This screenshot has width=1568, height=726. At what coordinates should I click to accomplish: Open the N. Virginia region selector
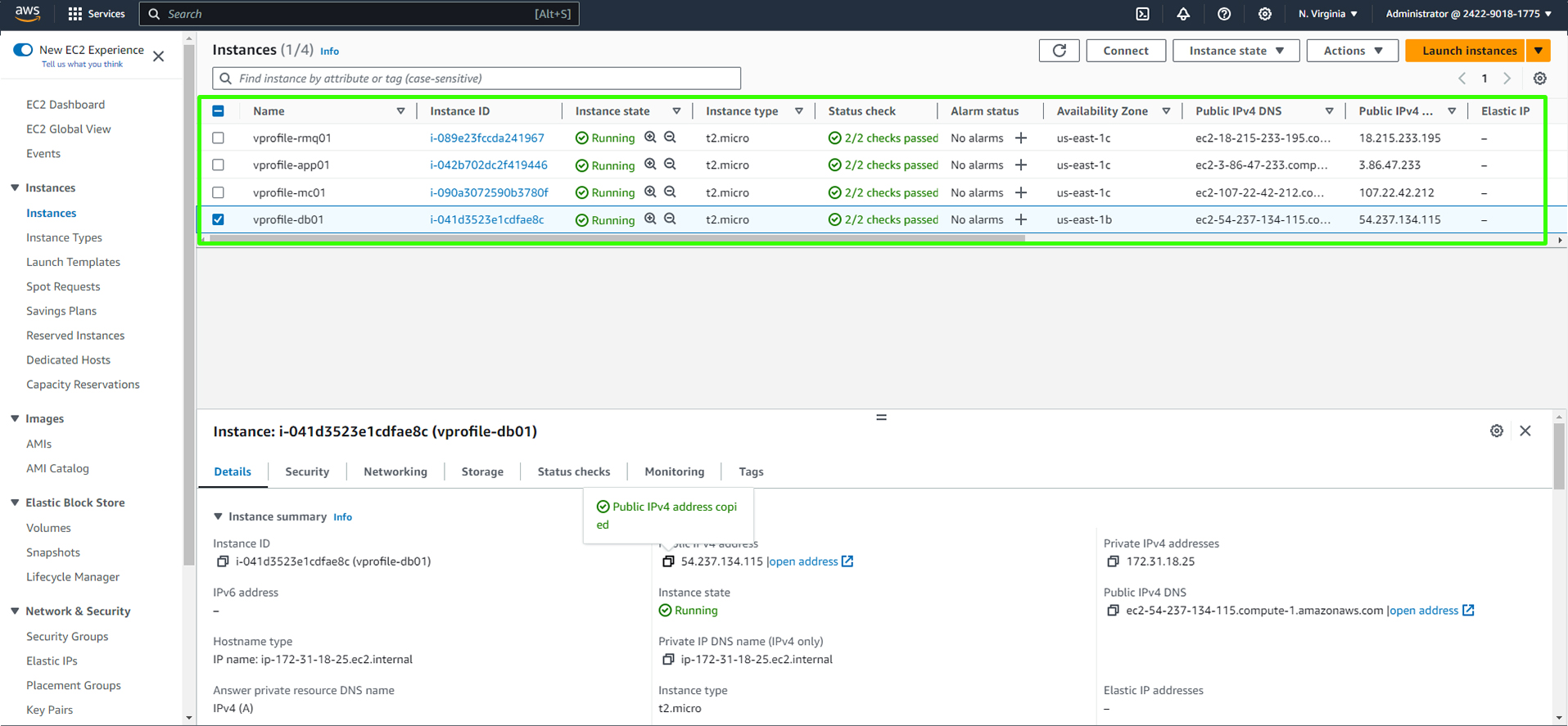pos(1327,14)
